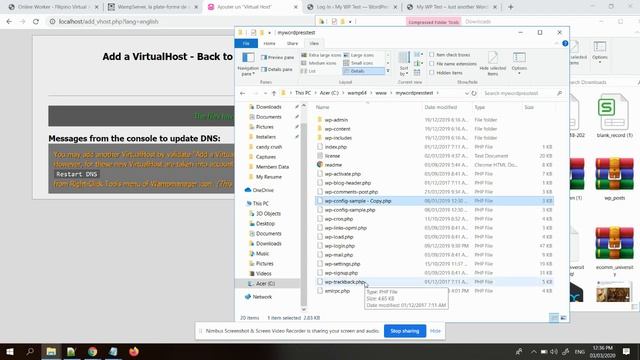Choose Large icons layout
Screen dimensions: 640x360
(x=359, y=55)
